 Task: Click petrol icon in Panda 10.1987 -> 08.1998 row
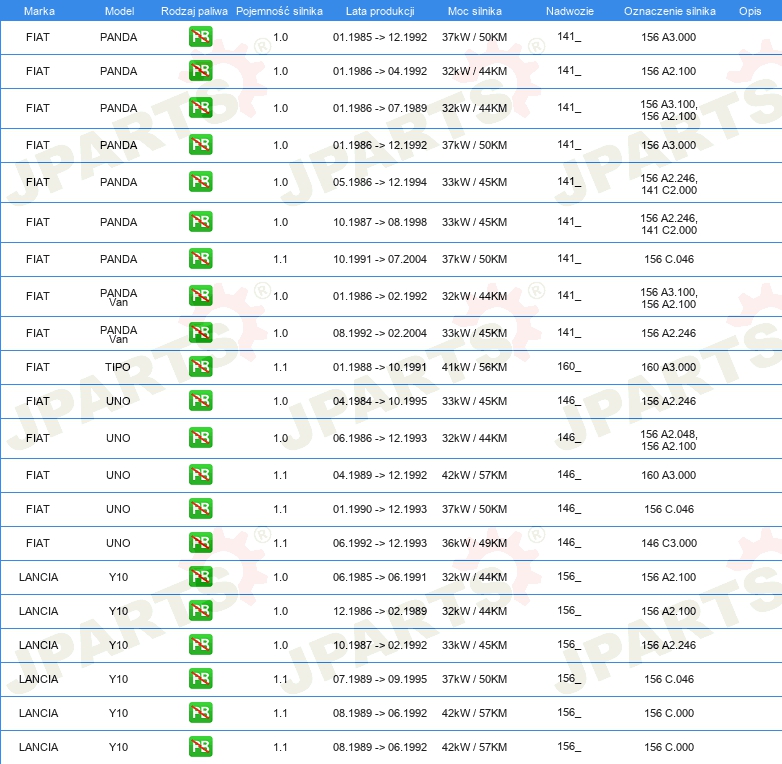click(200, 221)
